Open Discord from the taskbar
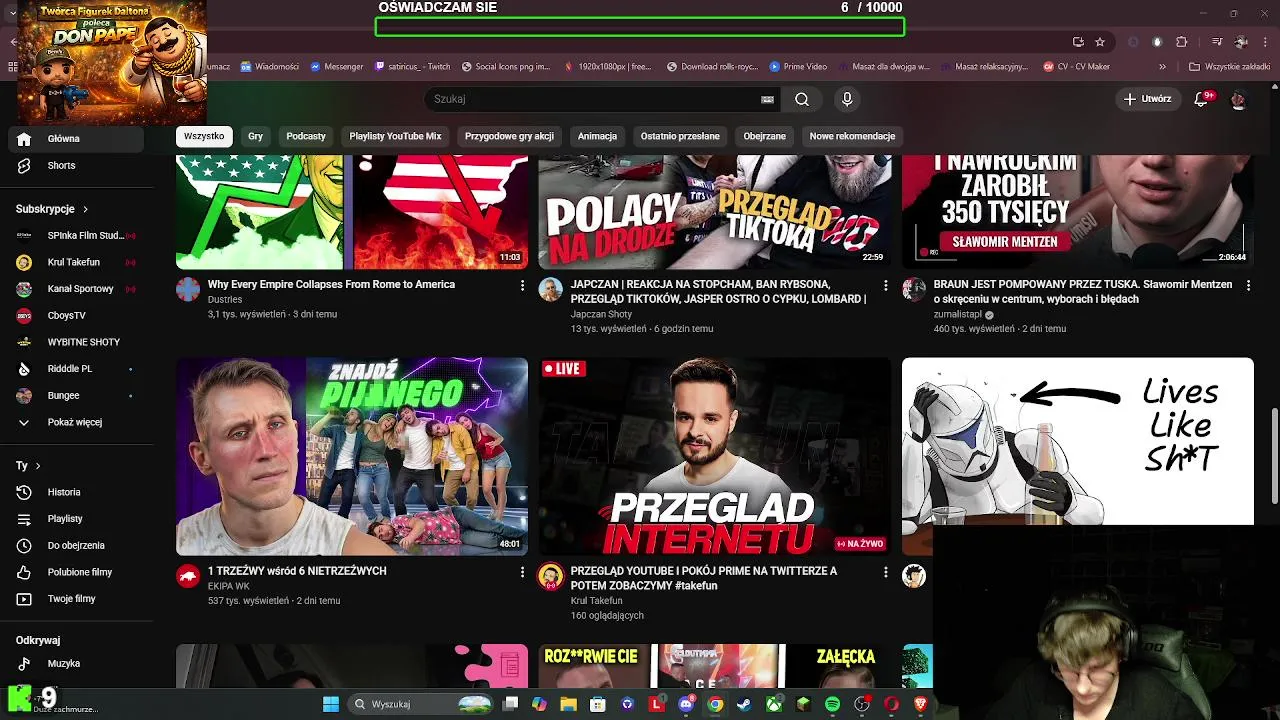Viewport: 1280px width, 720px height. (686, 704)
